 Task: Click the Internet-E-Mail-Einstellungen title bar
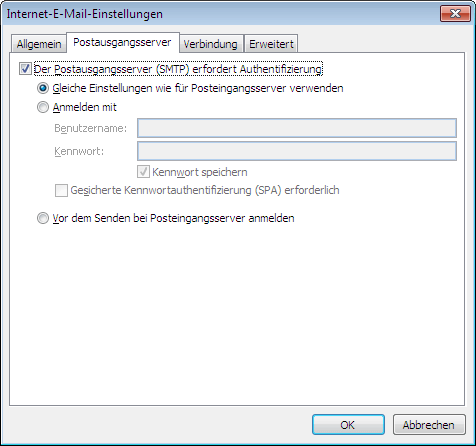220,14
